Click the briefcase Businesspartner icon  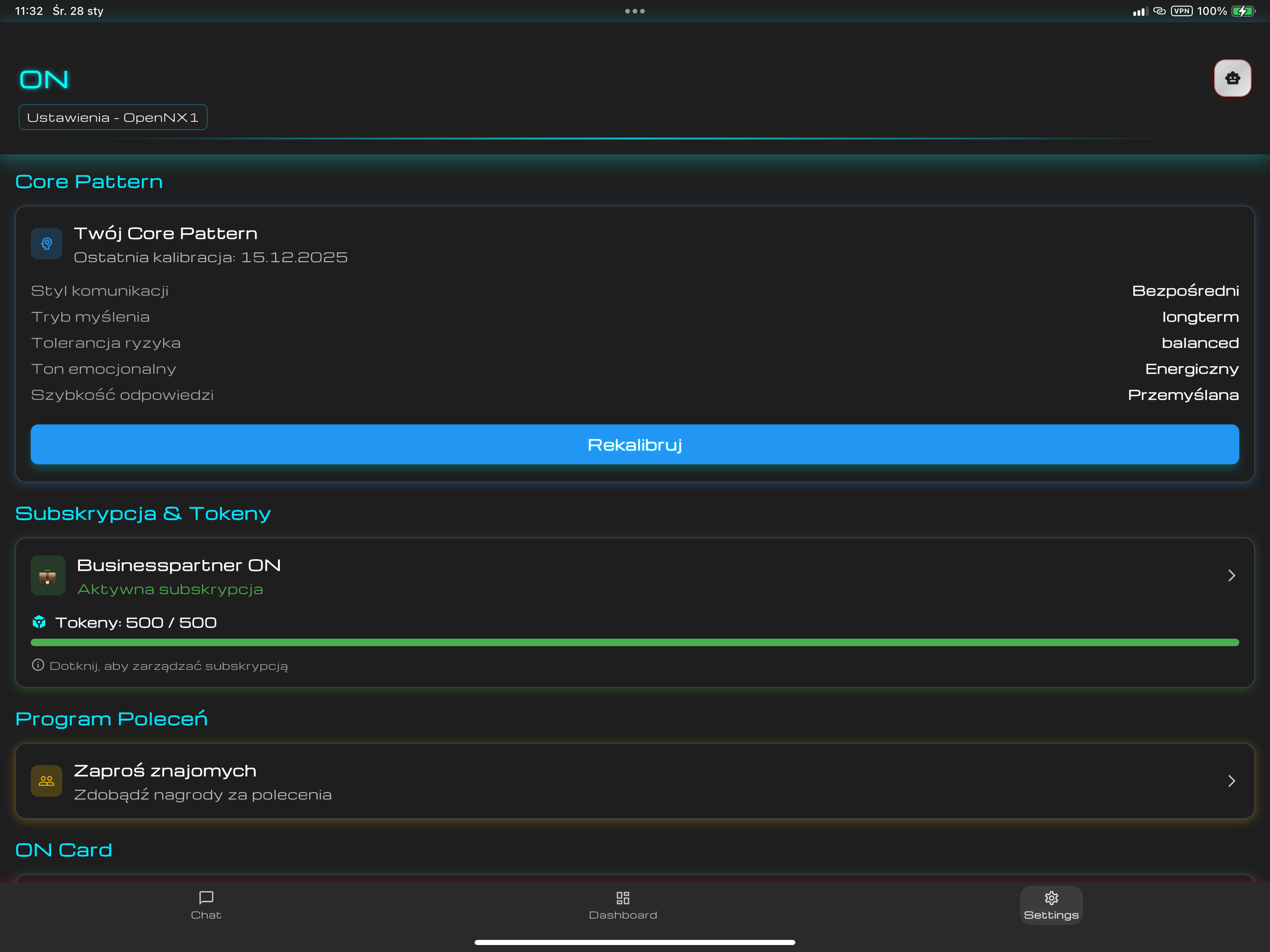[x=48, y=576]
